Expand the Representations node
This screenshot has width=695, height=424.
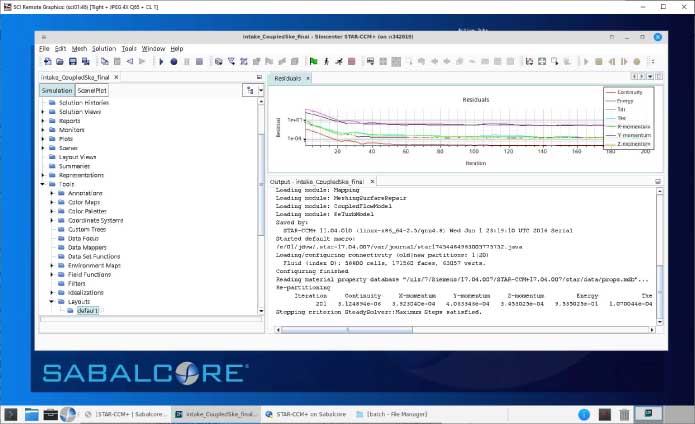[x=43, y=175]
